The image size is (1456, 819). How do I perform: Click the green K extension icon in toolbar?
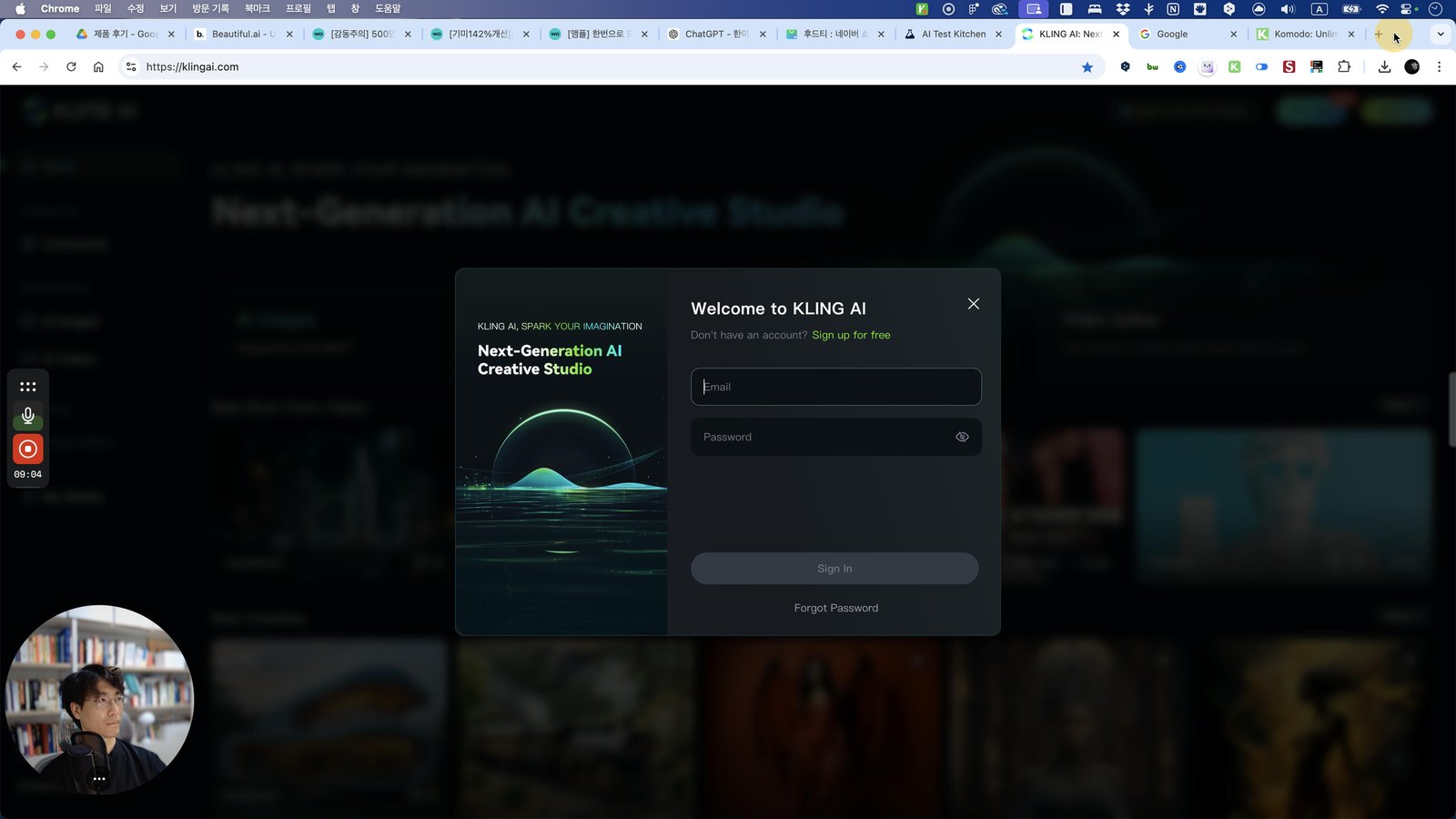click(1234, 66)
